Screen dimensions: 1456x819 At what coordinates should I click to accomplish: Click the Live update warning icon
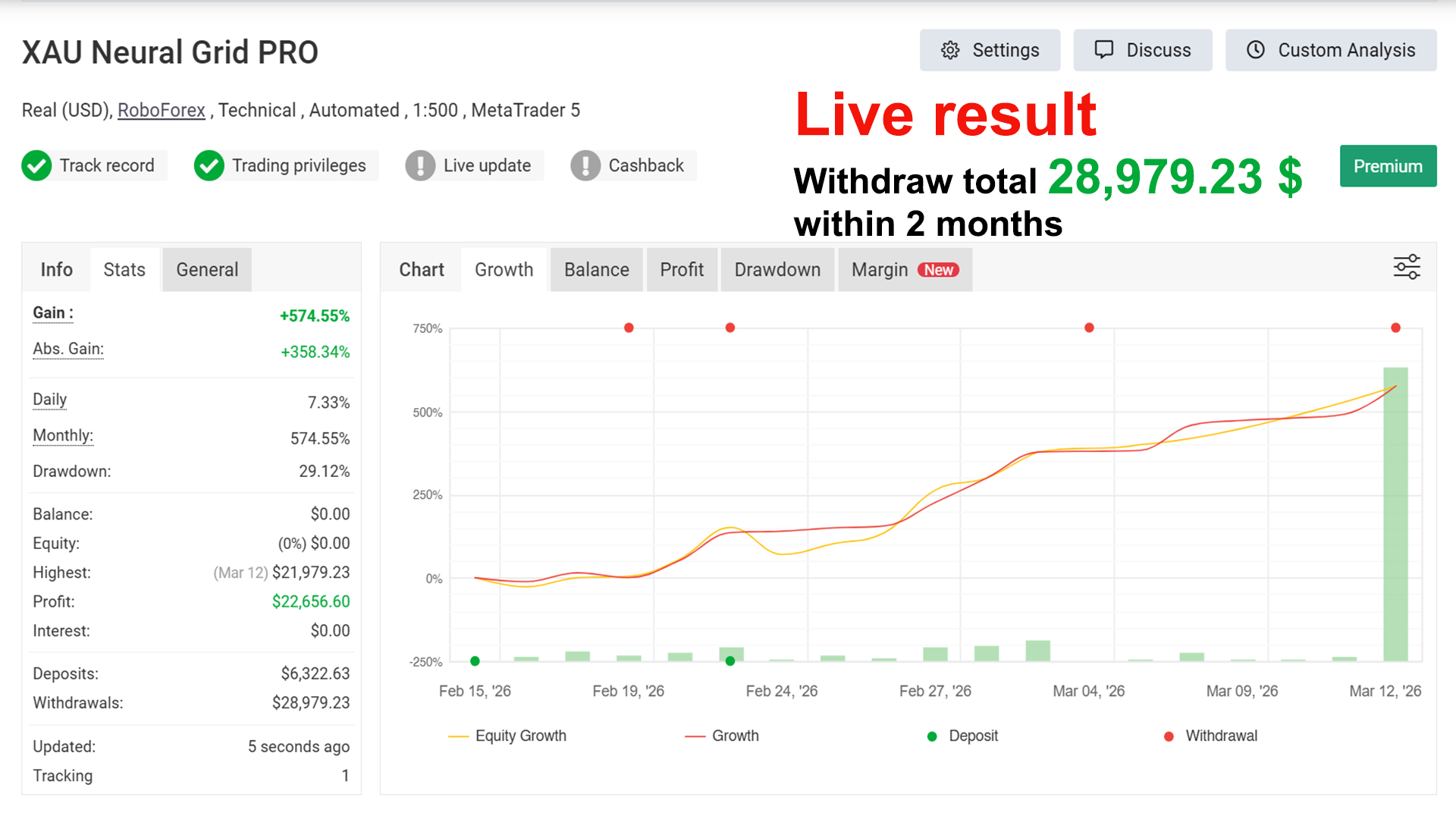coord(420,165)
